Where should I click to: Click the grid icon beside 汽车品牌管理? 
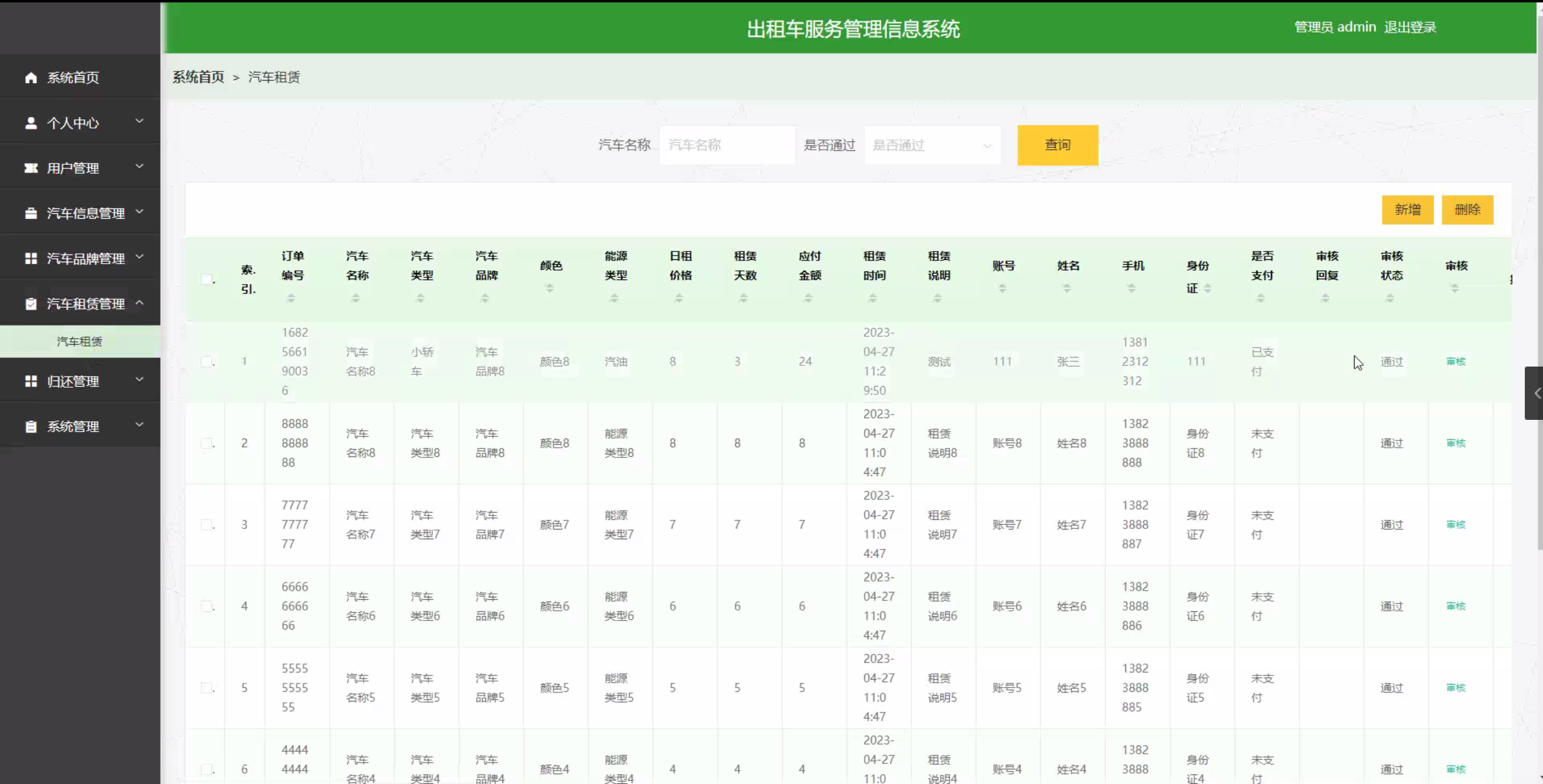31,259
